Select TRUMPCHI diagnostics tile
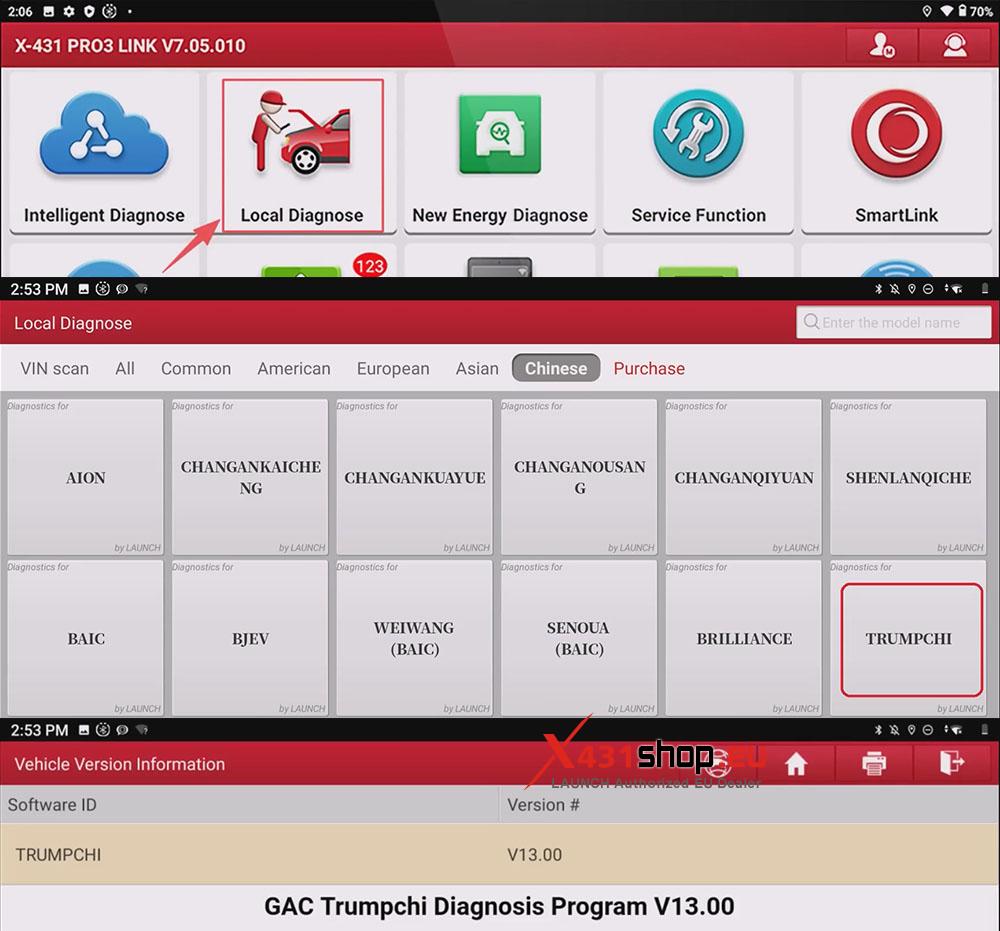 click(x=908, y=638)
